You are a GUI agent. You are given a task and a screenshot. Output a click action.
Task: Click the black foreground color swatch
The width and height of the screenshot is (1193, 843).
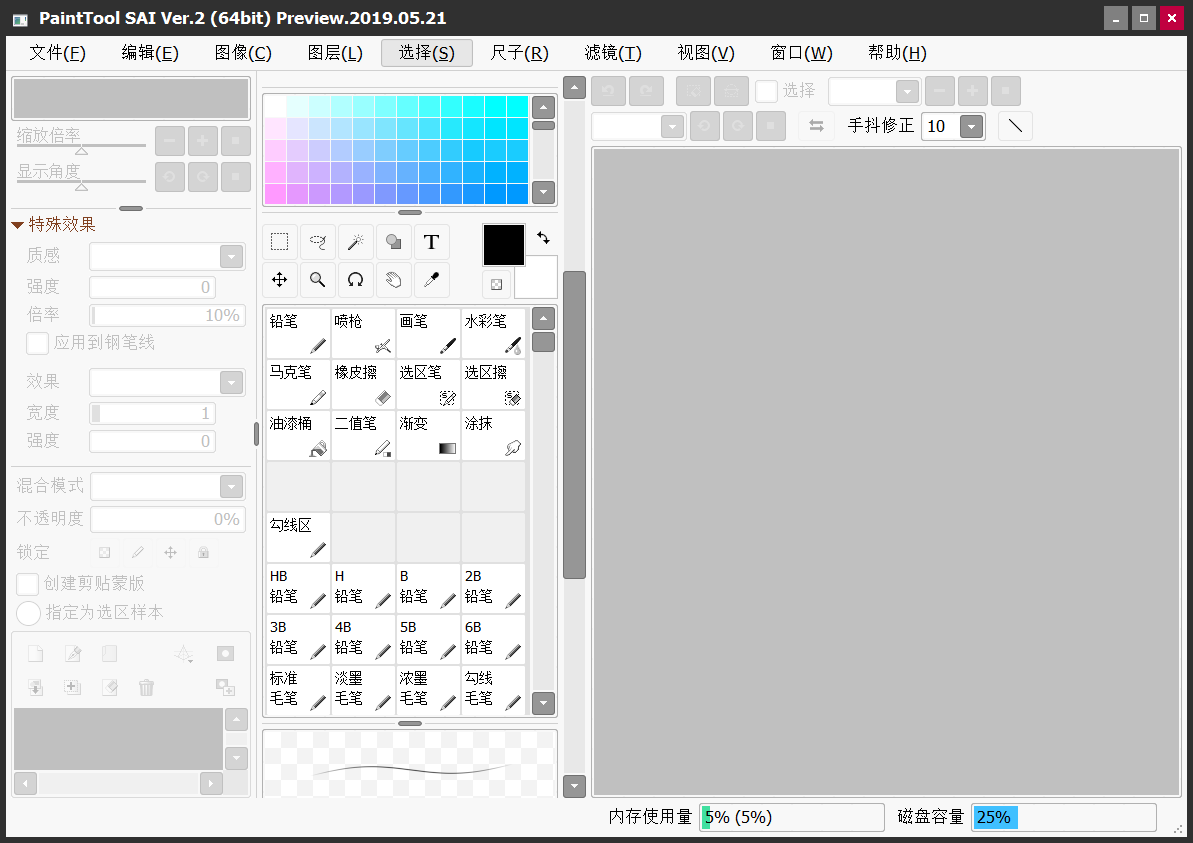tap(504, 244)
